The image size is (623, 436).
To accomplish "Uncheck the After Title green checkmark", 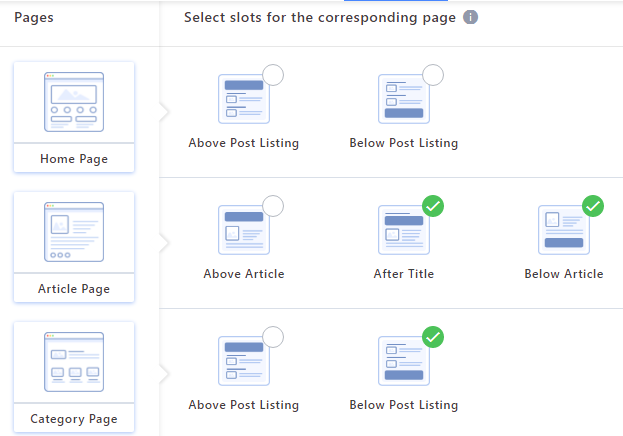I will pos(433,206).
